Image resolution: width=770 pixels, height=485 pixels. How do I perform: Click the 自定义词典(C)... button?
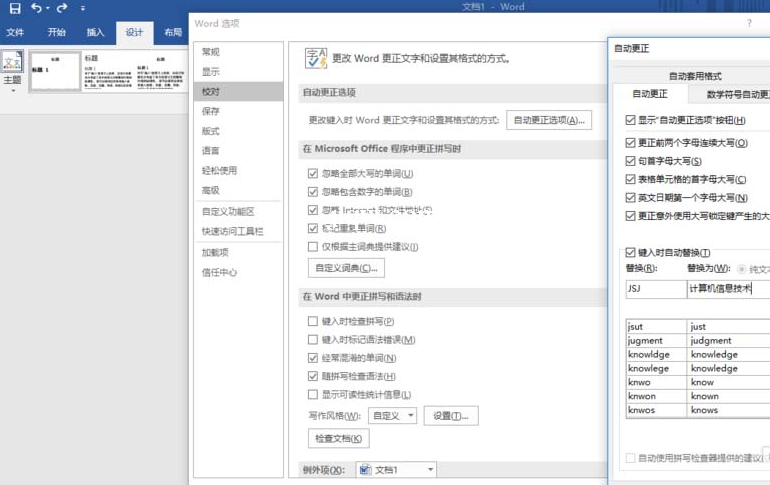coord(346,268)
